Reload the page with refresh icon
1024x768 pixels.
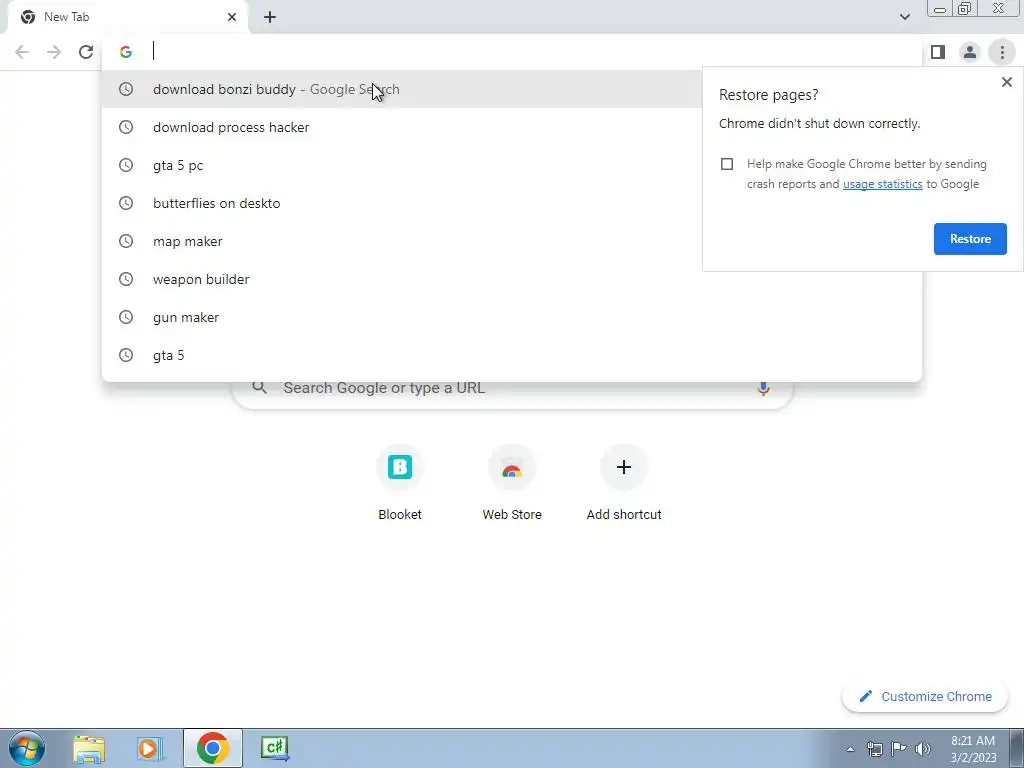(86, 52)
